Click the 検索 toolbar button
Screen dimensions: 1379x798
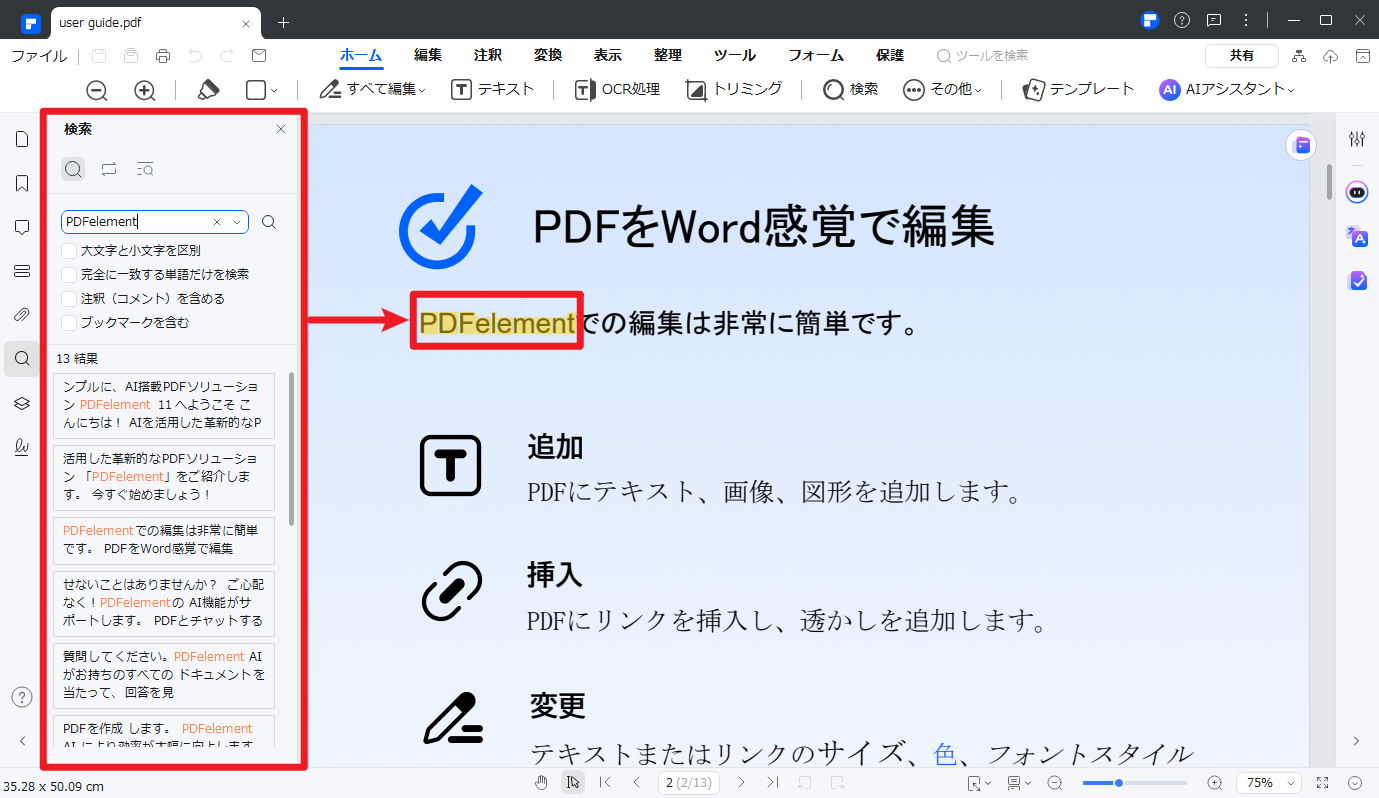[850, 89]
